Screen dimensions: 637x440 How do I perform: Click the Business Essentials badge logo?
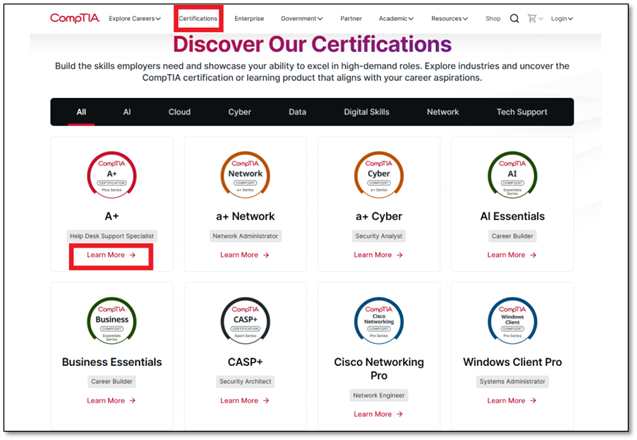112,321
